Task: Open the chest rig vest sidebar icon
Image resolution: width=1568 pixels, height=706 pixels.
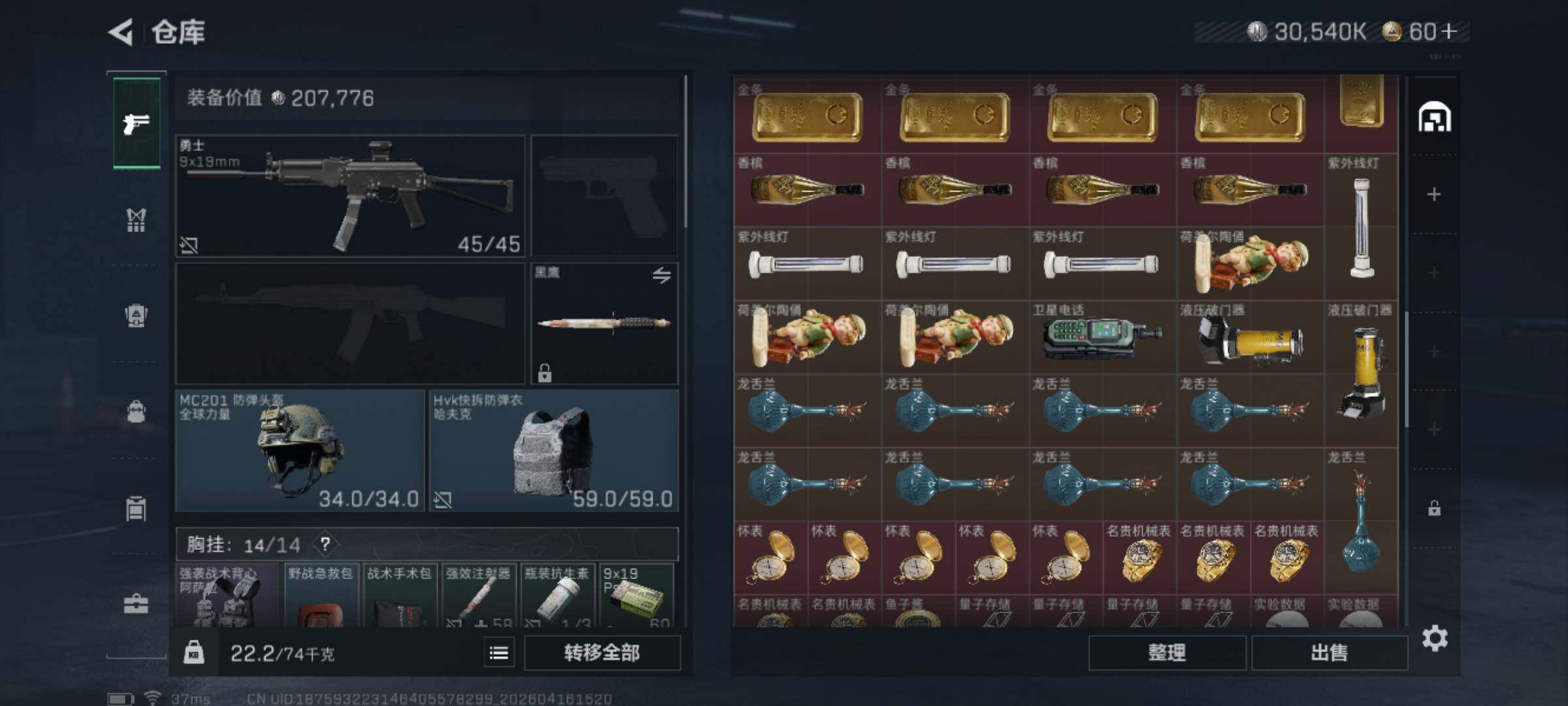Action: point(136,220)
